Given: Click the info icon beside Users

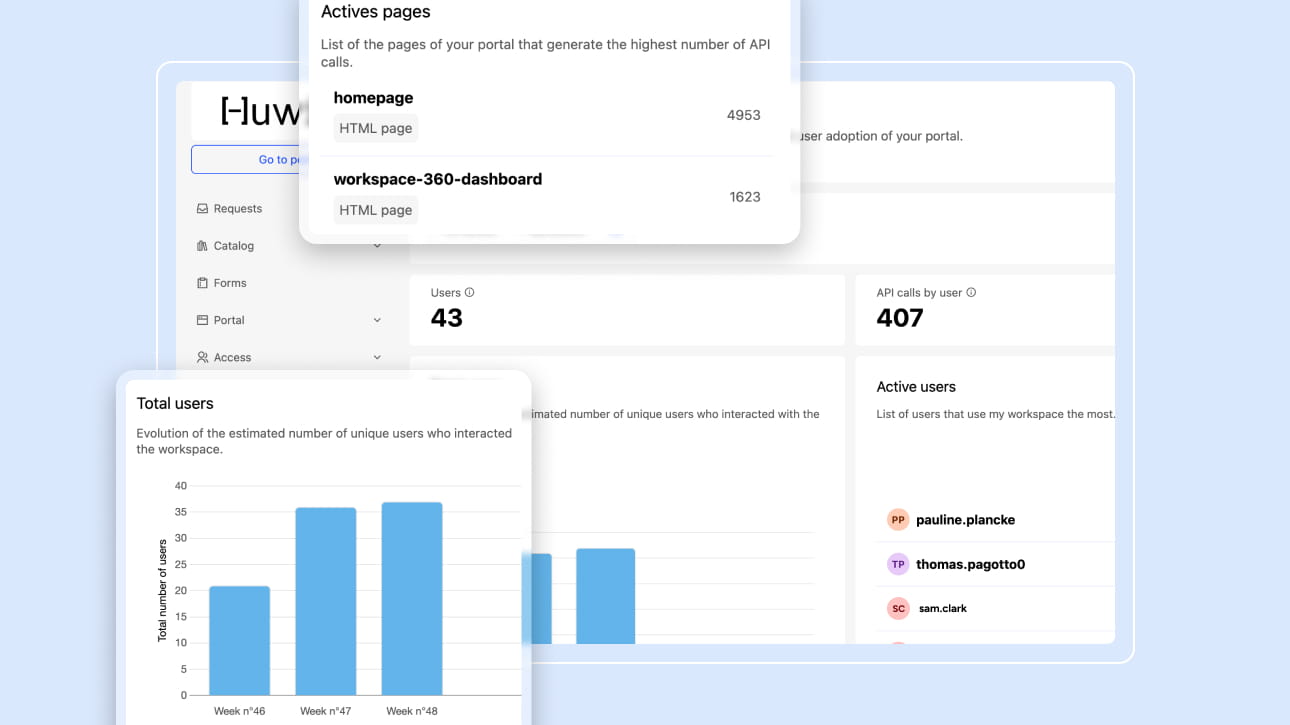Looking at the screenshot, I should (470, 293).
